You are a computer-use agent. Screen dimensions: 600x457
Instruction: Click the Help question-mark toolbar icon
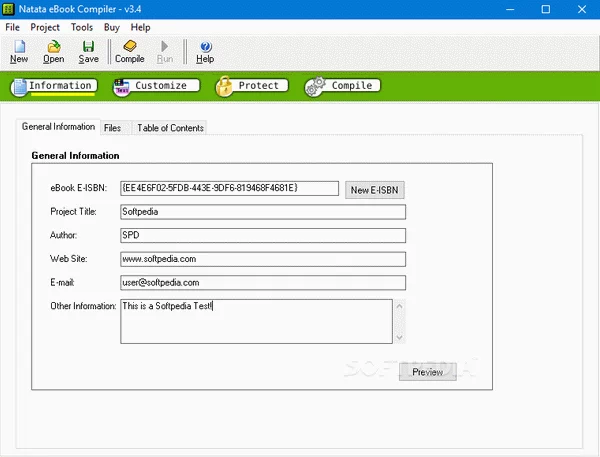click(205, 52)
